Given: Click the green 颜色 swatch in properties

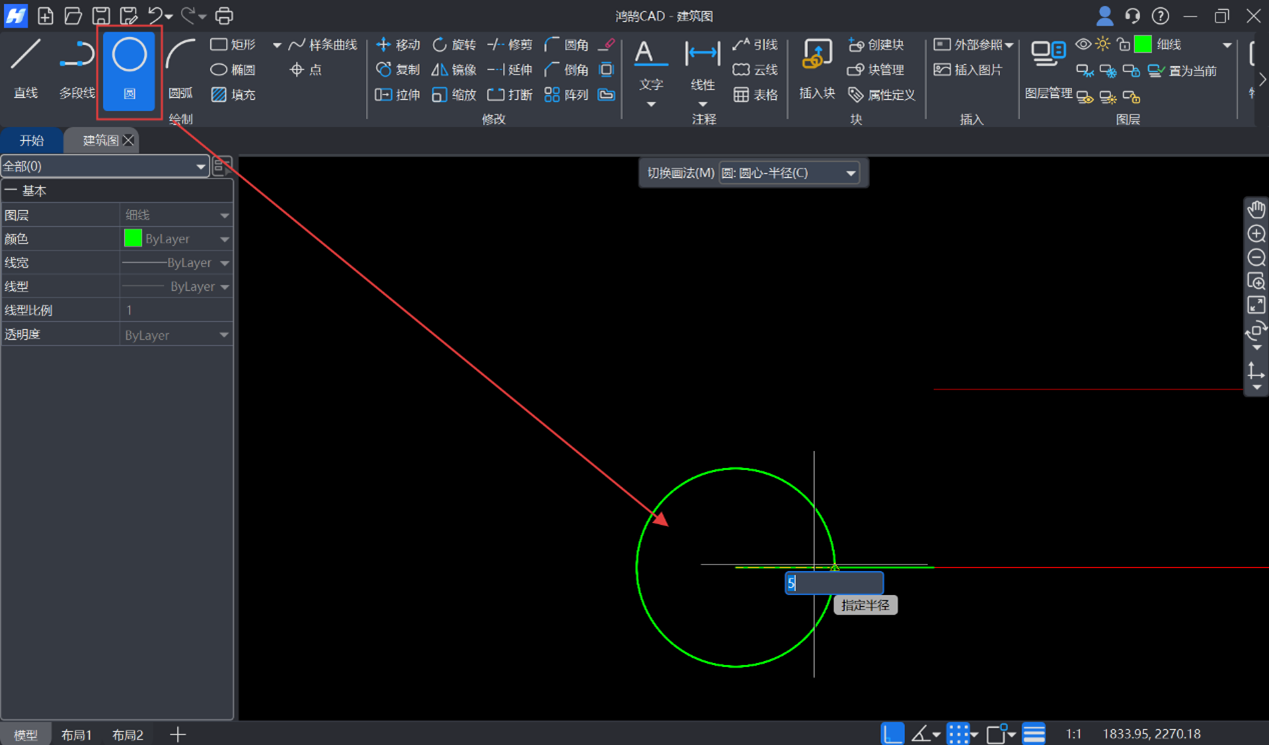Looking at the screenshot, I should click(133, 239).
